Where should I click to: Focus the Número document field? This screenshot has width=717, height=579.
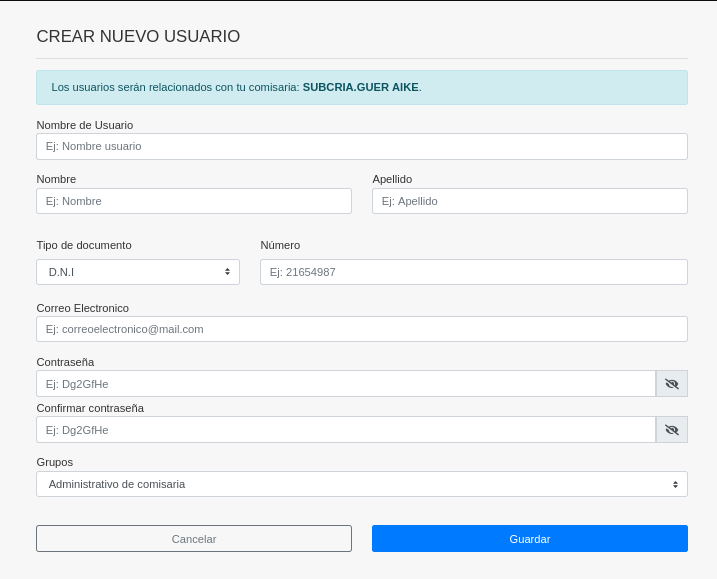[474, 272]
